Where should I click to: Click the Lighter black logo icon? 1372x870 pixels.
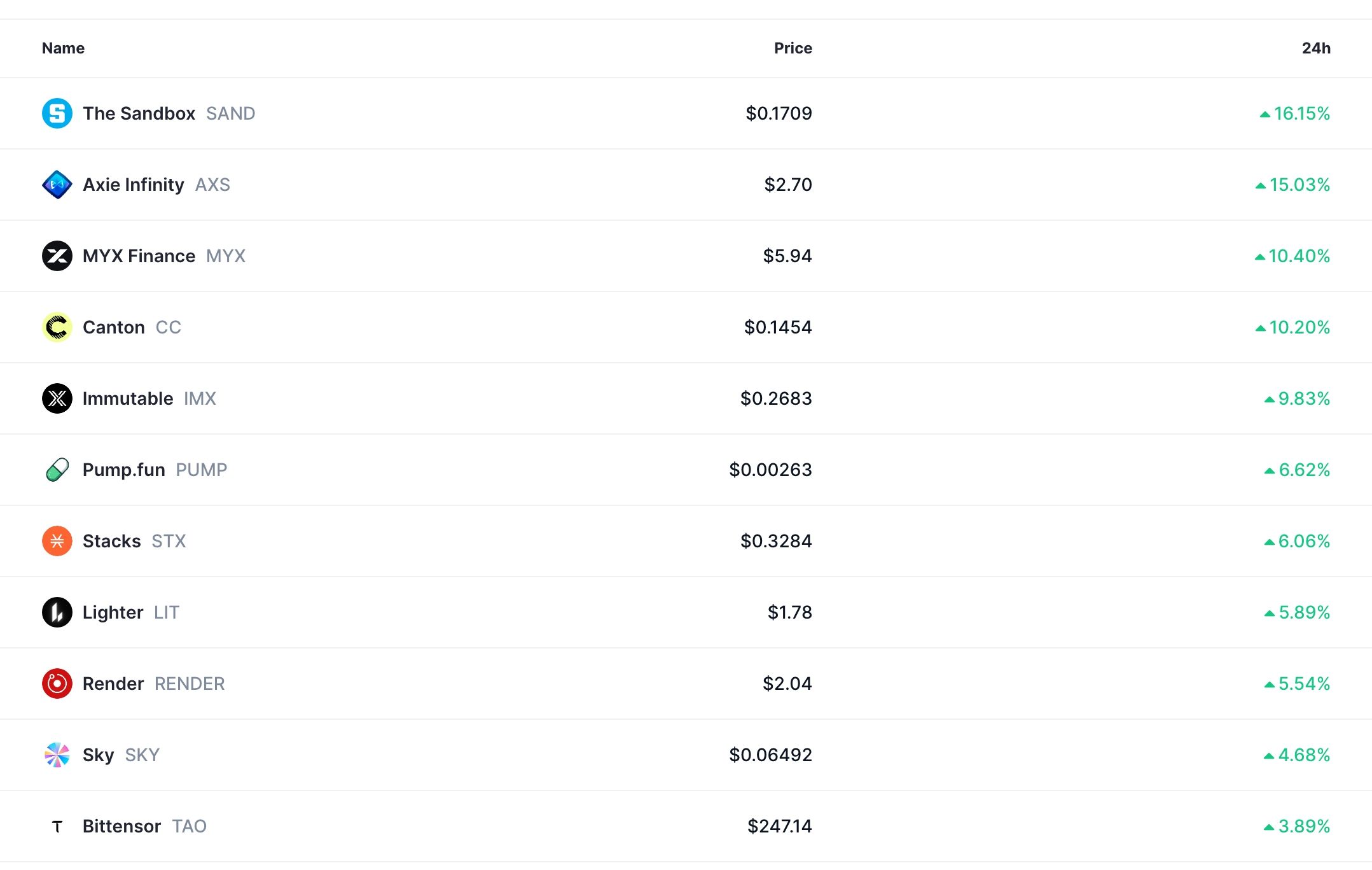tap(57, 612)
